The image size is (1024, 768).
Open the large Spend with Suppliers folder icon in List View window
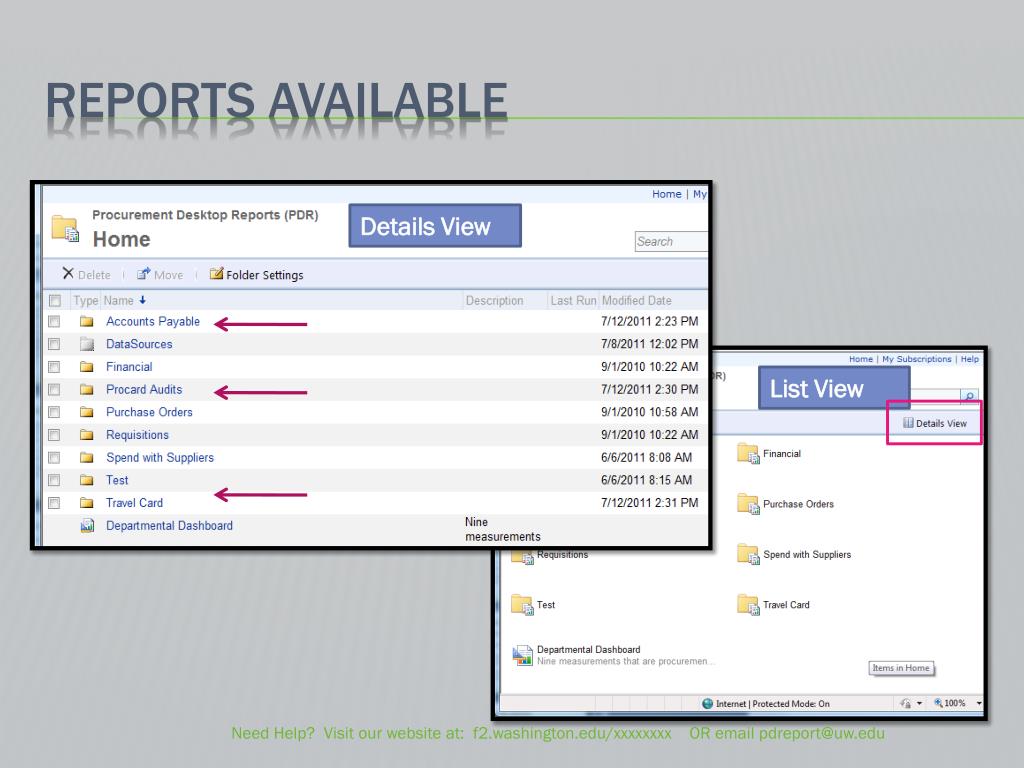[748, 554]
